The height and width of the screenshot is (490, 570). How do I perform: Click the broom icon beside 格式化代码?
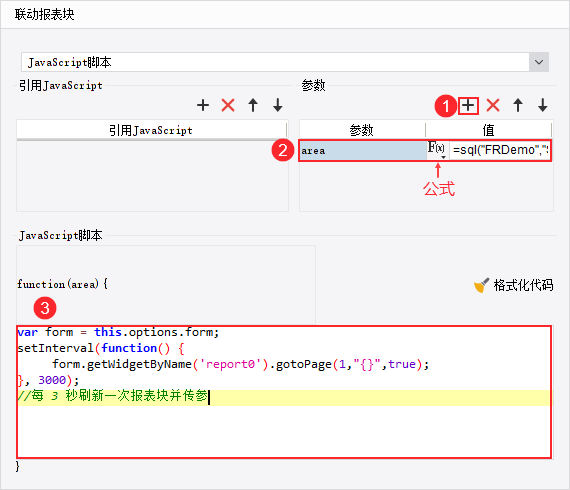click(x=482, y=285)
